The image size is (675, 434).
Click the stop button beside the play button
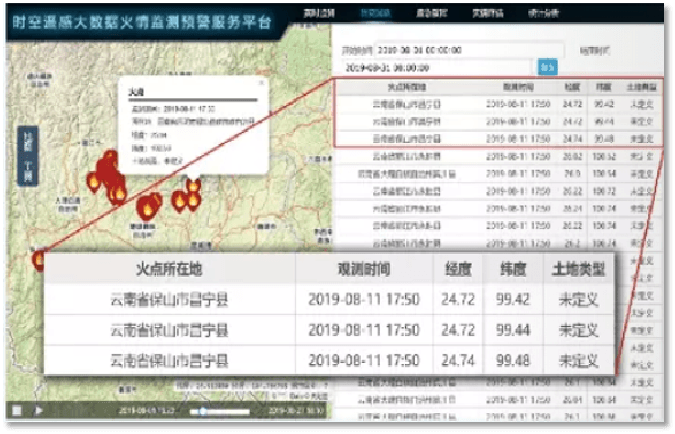(x=18, y=410)
